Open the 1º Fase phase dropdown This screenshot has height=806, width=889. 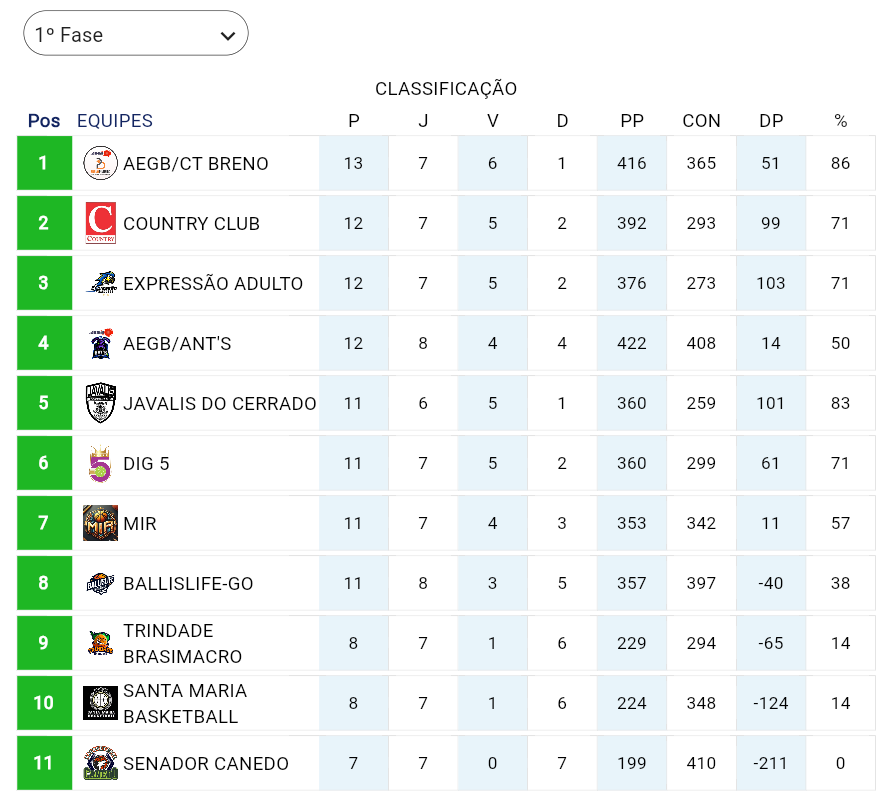(135, 34)
